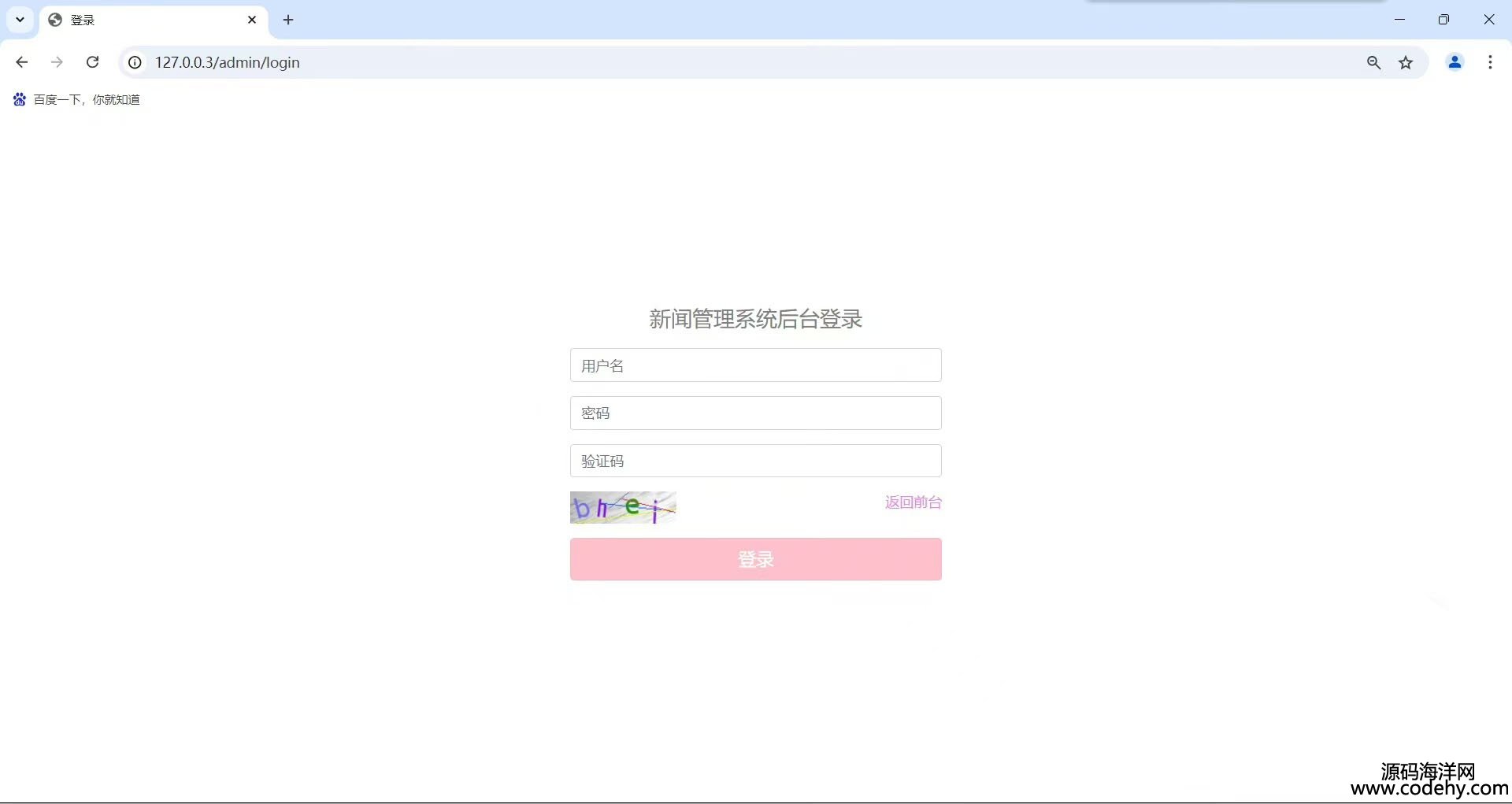1512x804 pixels.
Task: View site information icon in address bar
Action: click(x=135, y=62)
